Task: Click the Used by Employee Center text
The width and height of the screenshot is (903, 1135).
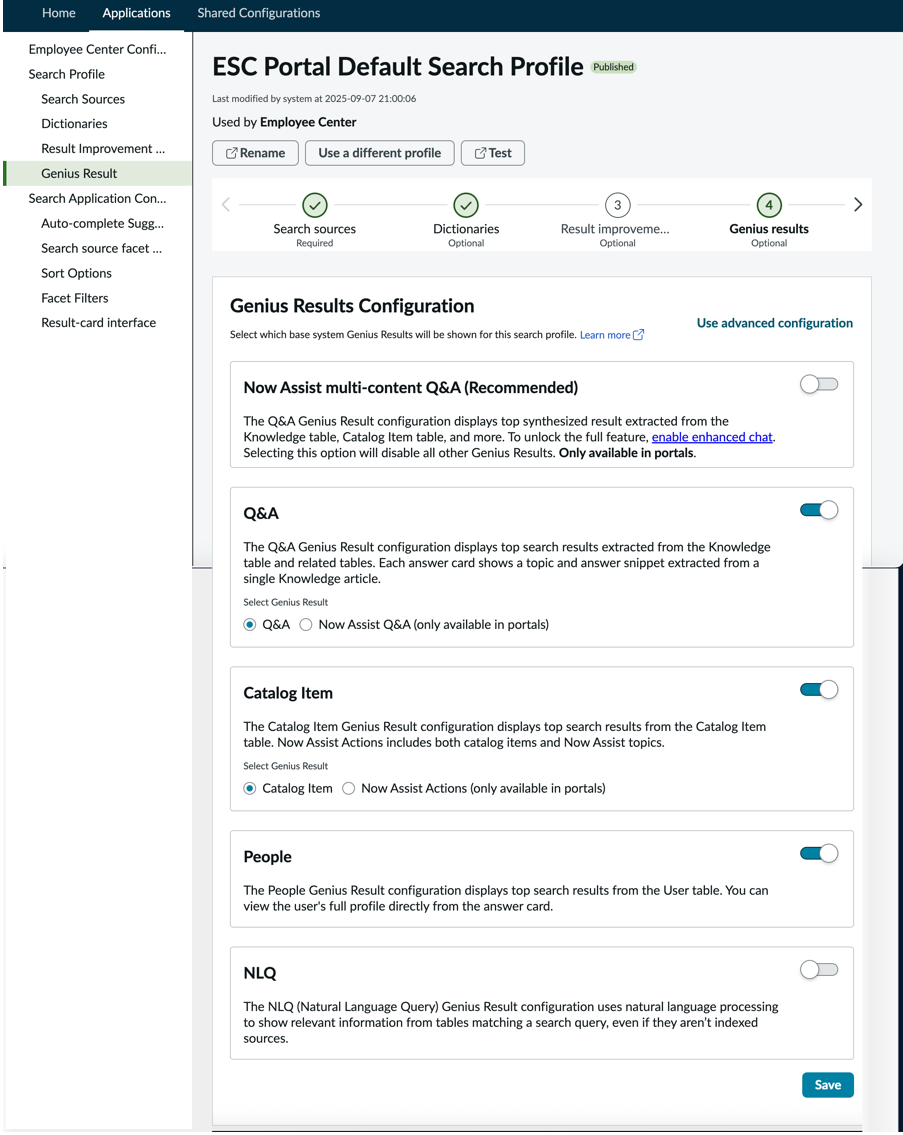Action: 284,122
